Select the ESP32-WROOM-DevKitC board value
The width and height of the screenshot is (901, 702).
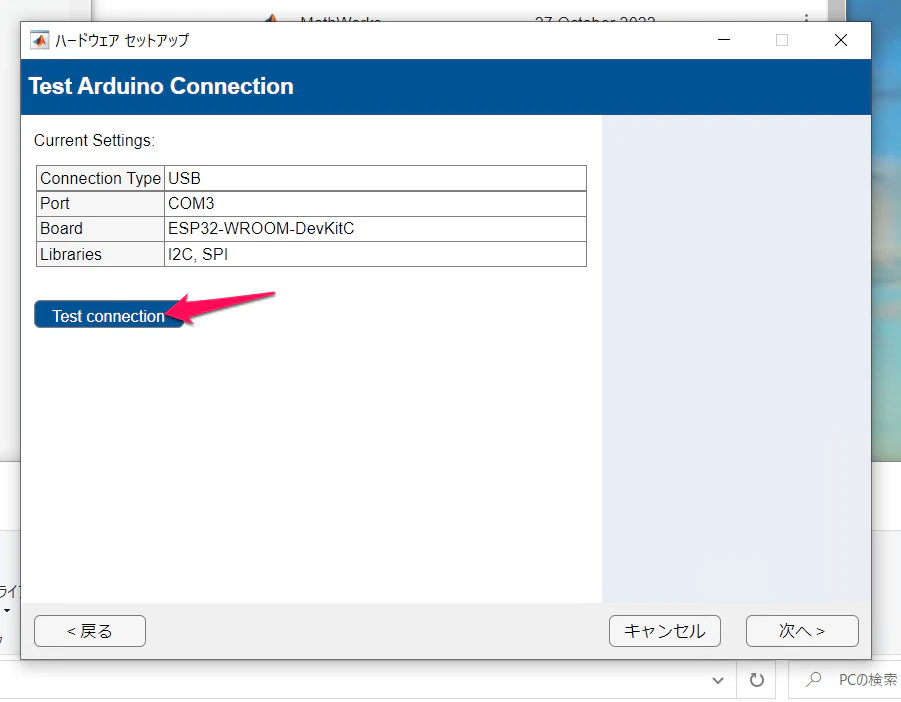pyautogui.click(x=375, y=229)
